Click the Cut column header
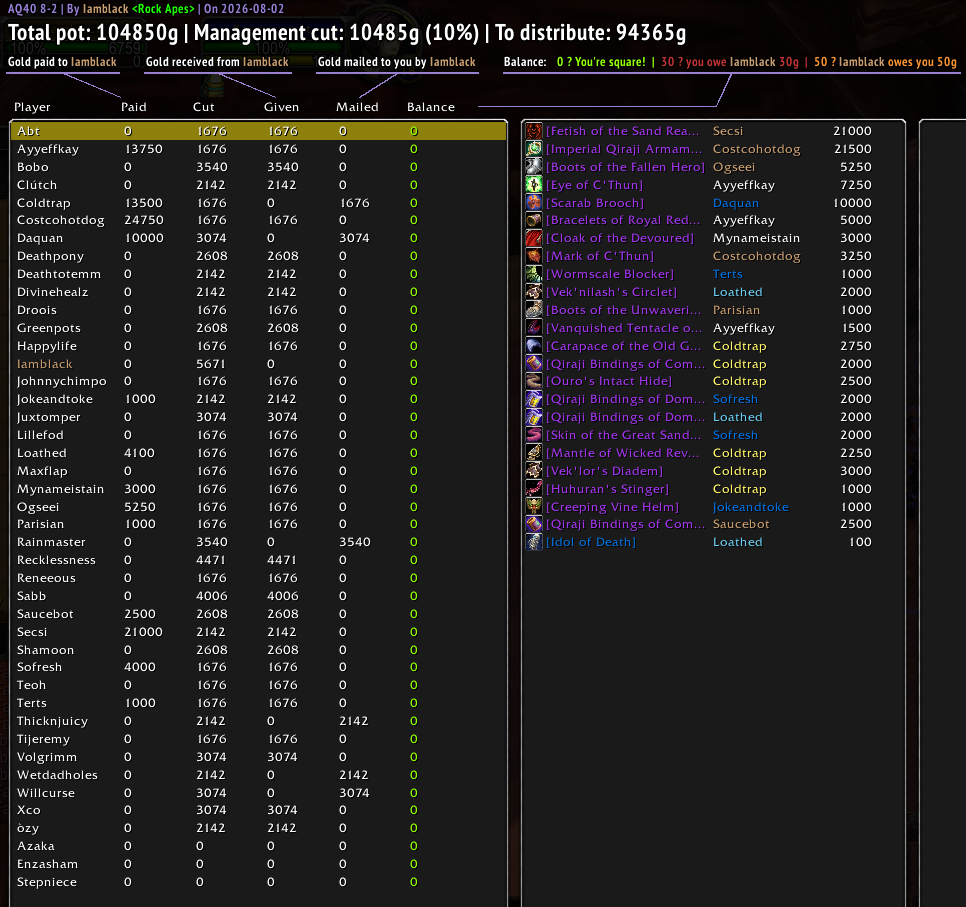The image size is (966, 907). tap(203, 107)
